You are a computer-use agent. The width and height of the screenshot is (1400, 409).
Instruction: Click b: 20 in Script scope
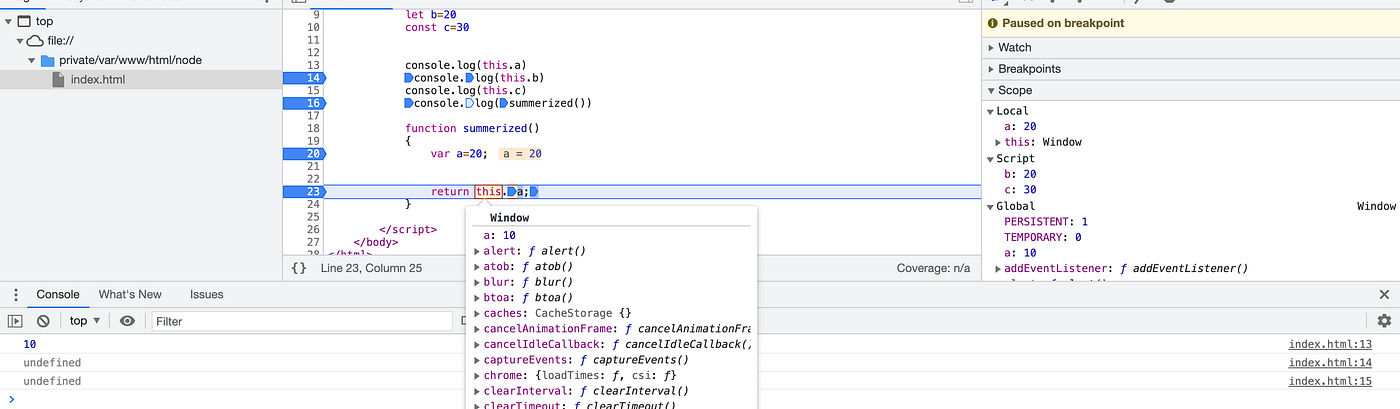(1021, 174)
